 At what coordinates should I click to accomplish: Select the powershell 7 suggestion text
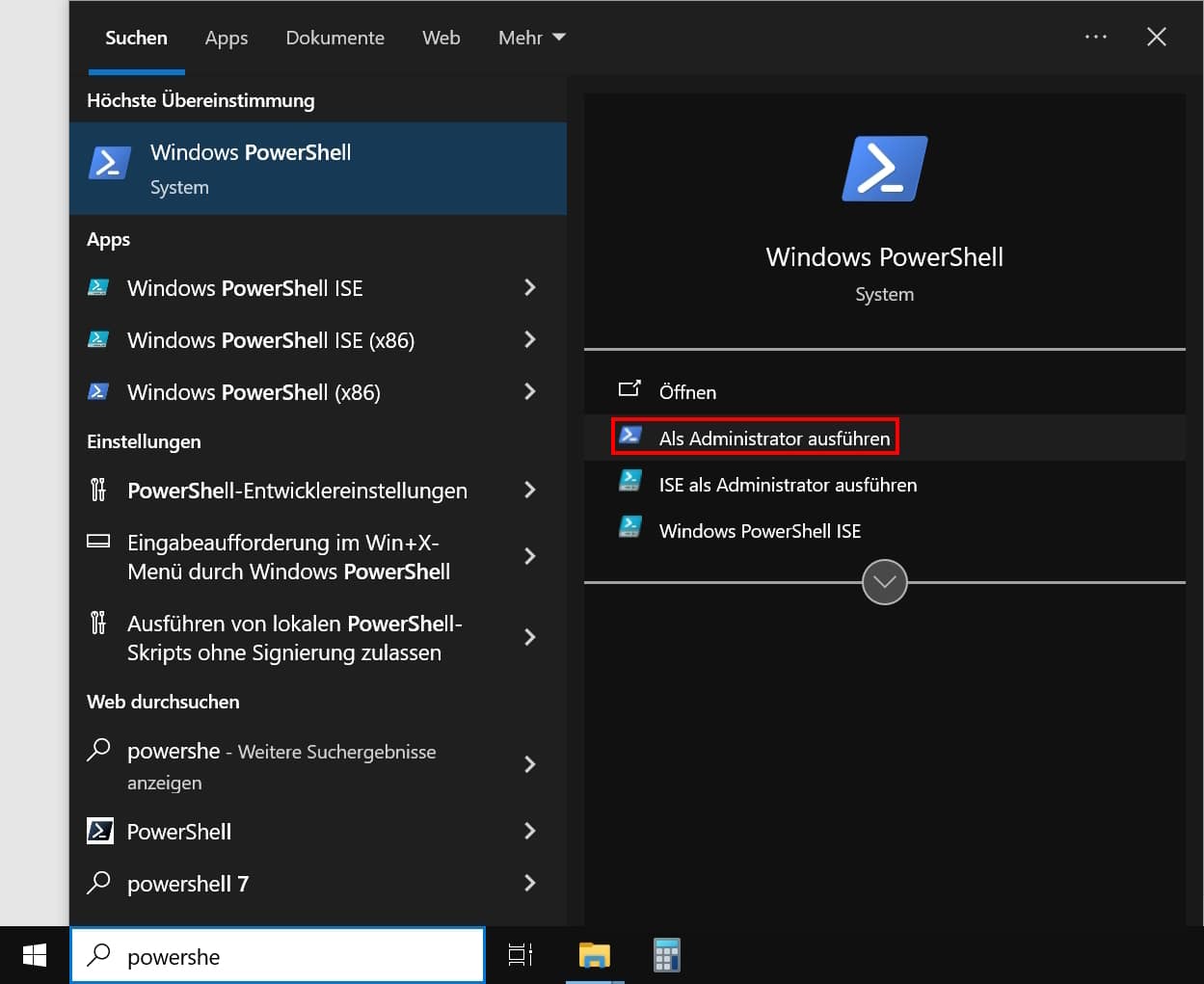click(188, 884)
